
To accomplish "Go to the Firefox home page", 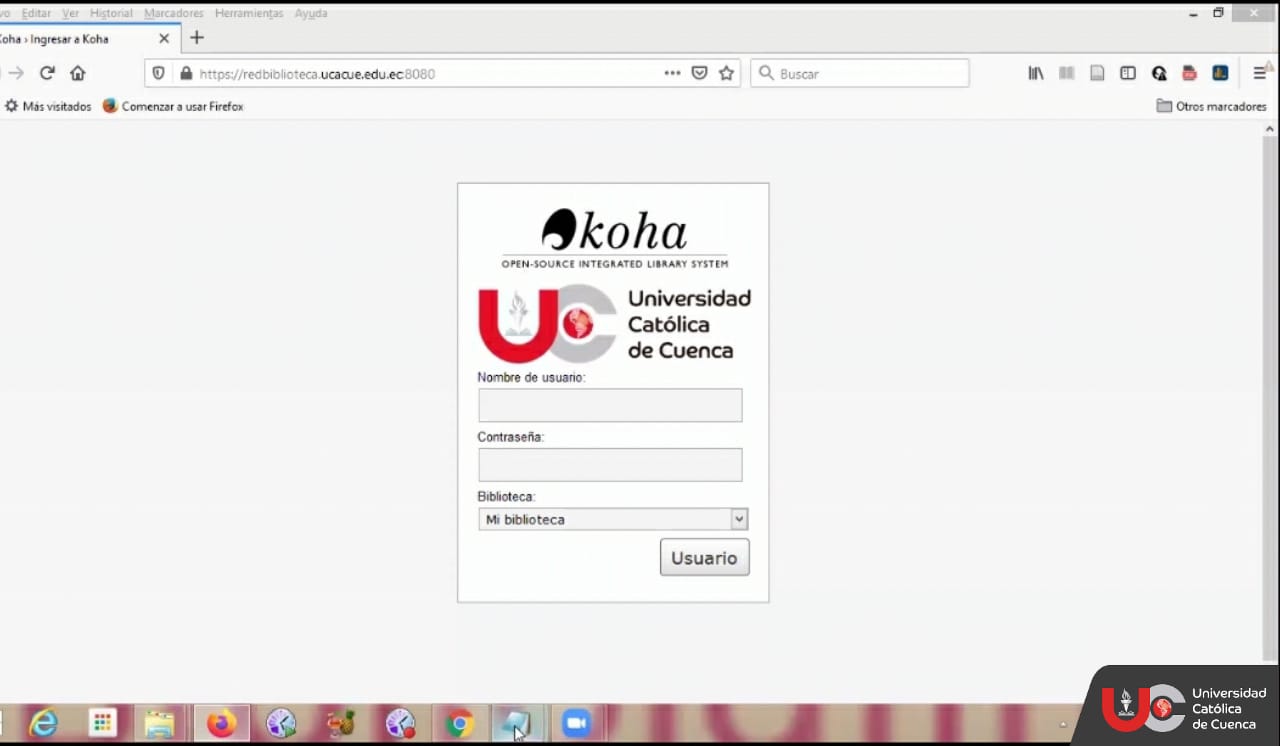I will [x=77, y=73].
